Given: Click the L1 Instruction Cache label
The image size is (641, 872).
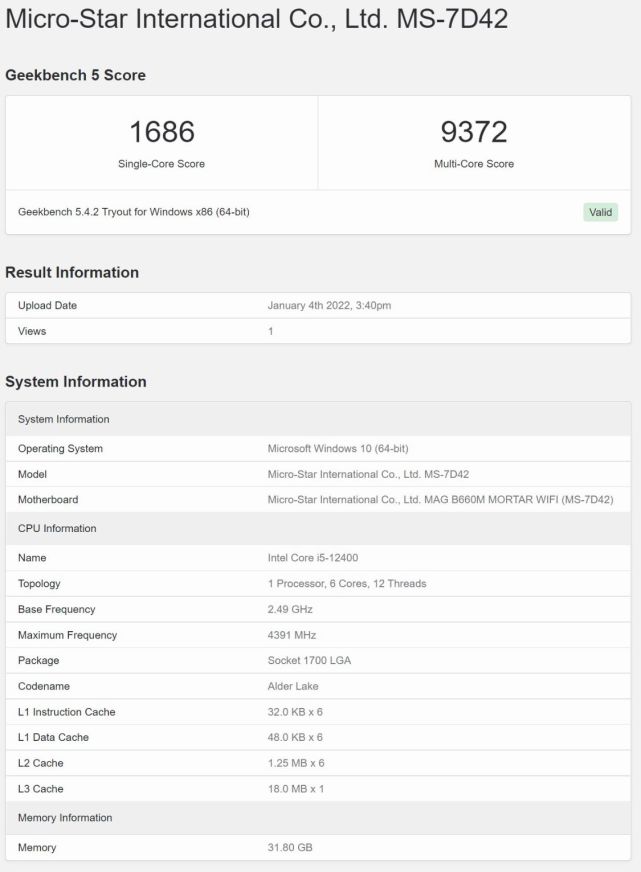Looking at the screenshot, I should pyautogui.click(x=67, y=712).
